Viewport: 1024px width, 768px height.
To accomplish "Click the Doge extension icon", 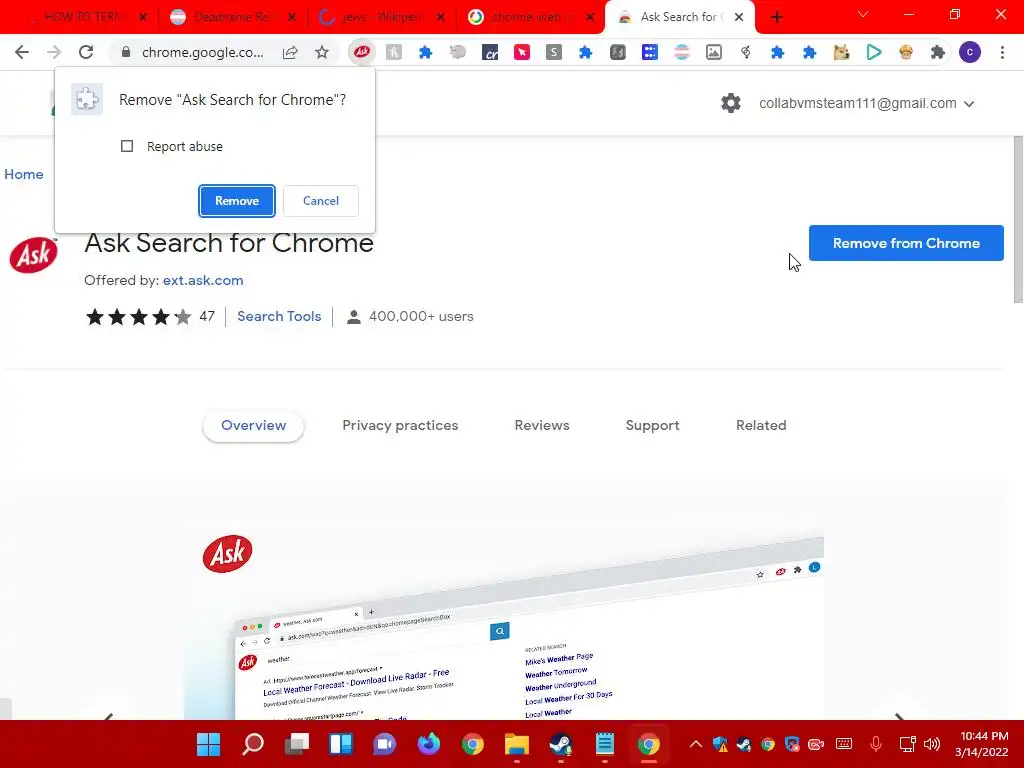I will (841, 52).
